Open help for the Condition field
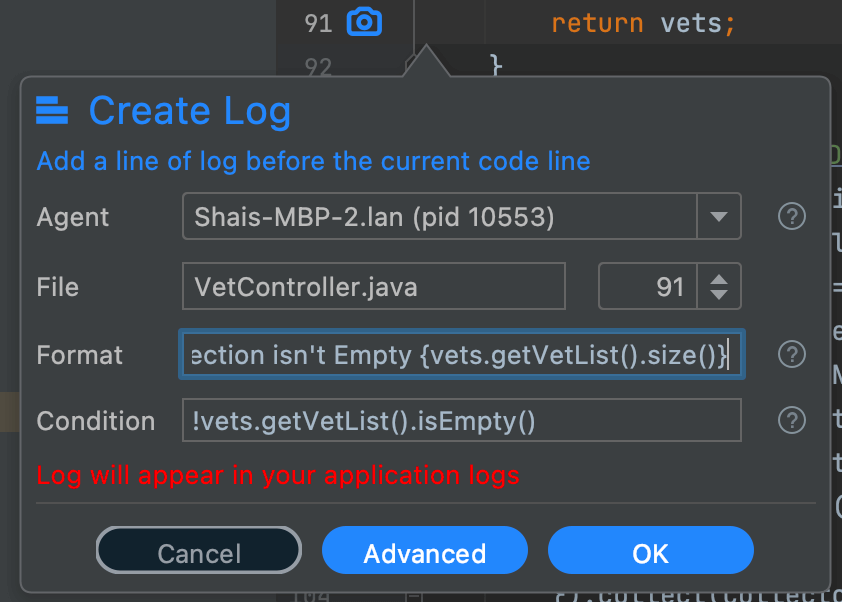Viewport: 842px width, 602px height. click(791, 420)
